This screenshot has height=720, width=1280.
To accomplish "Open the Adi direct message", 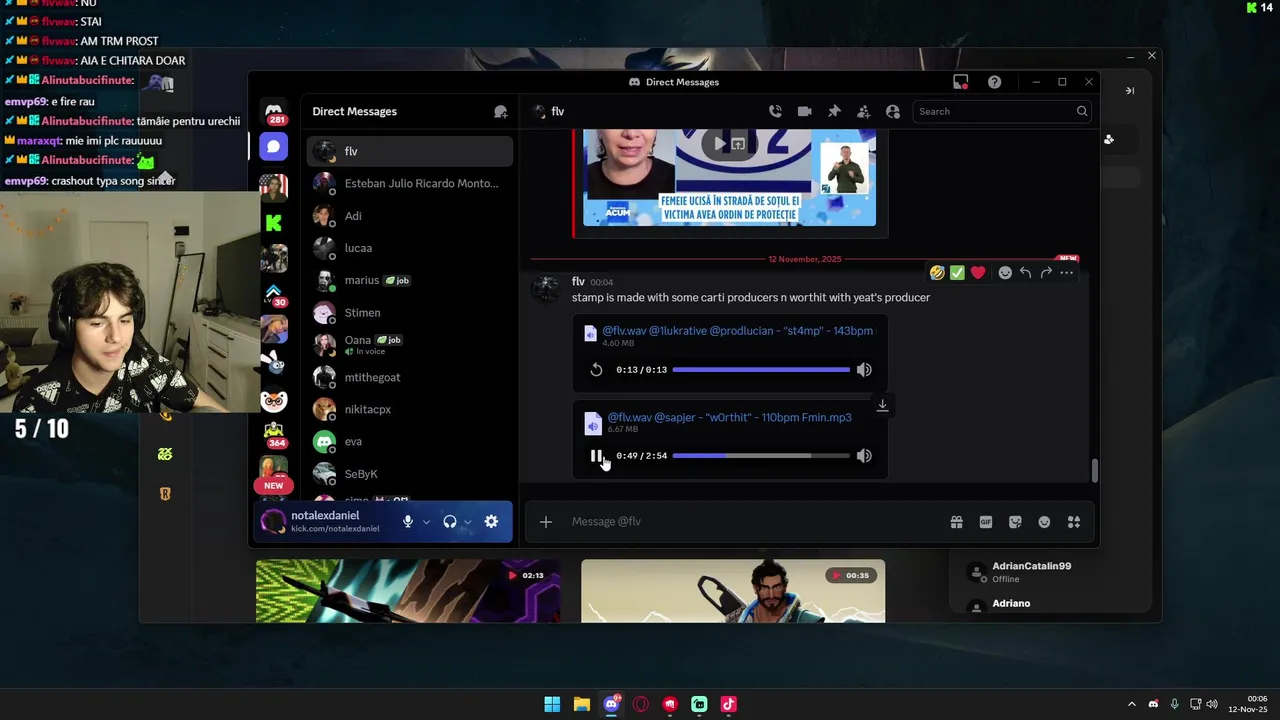I will (x=410, y=216).
